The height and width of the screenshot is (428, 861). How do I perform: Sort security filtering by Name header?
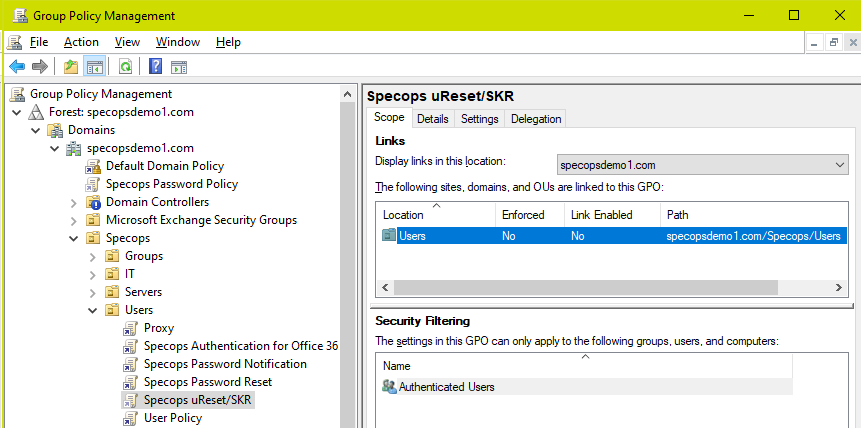coord(585,366)
